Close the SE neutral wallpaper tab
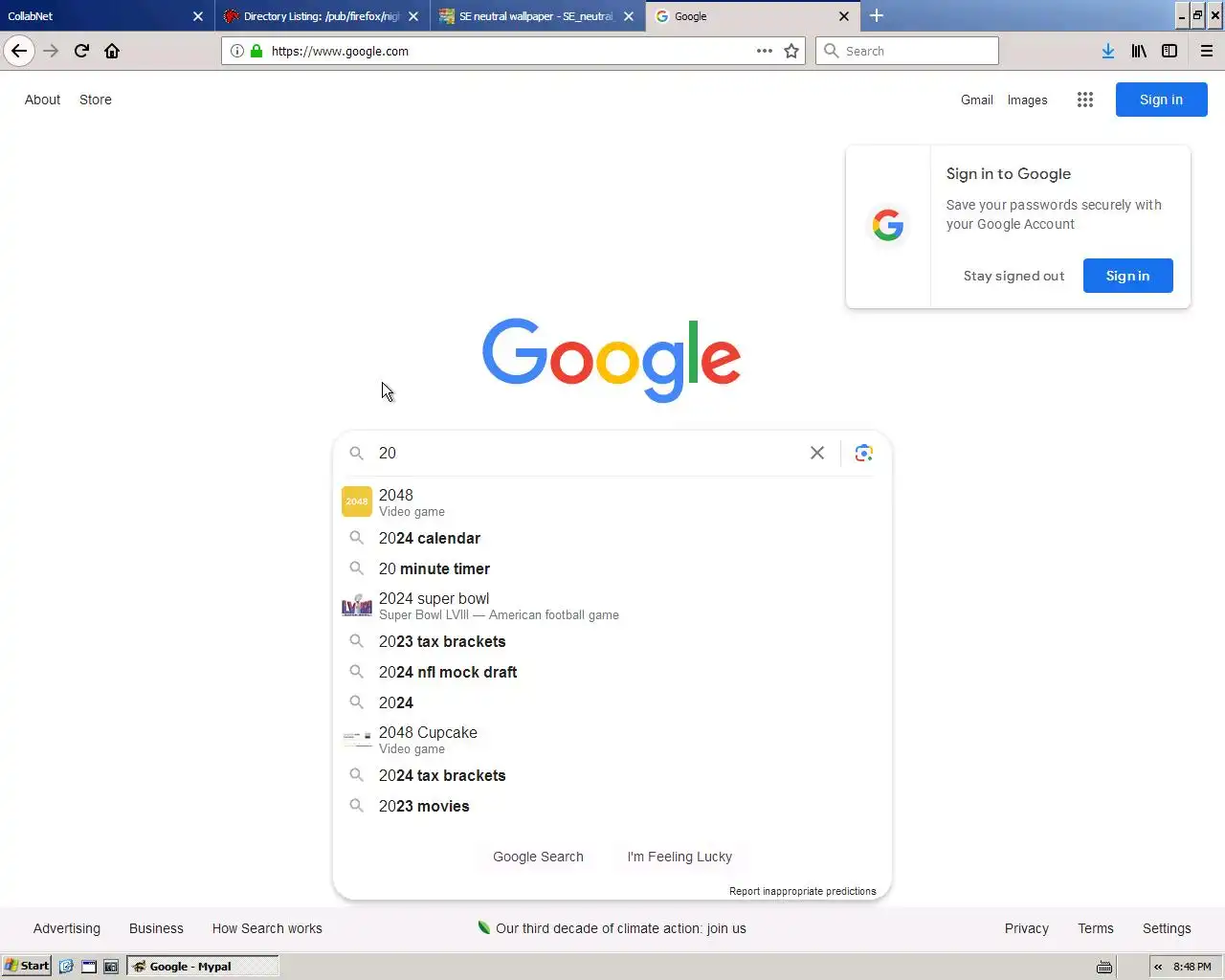Screen dimensions: 1225x980 (x=629, y=15)
